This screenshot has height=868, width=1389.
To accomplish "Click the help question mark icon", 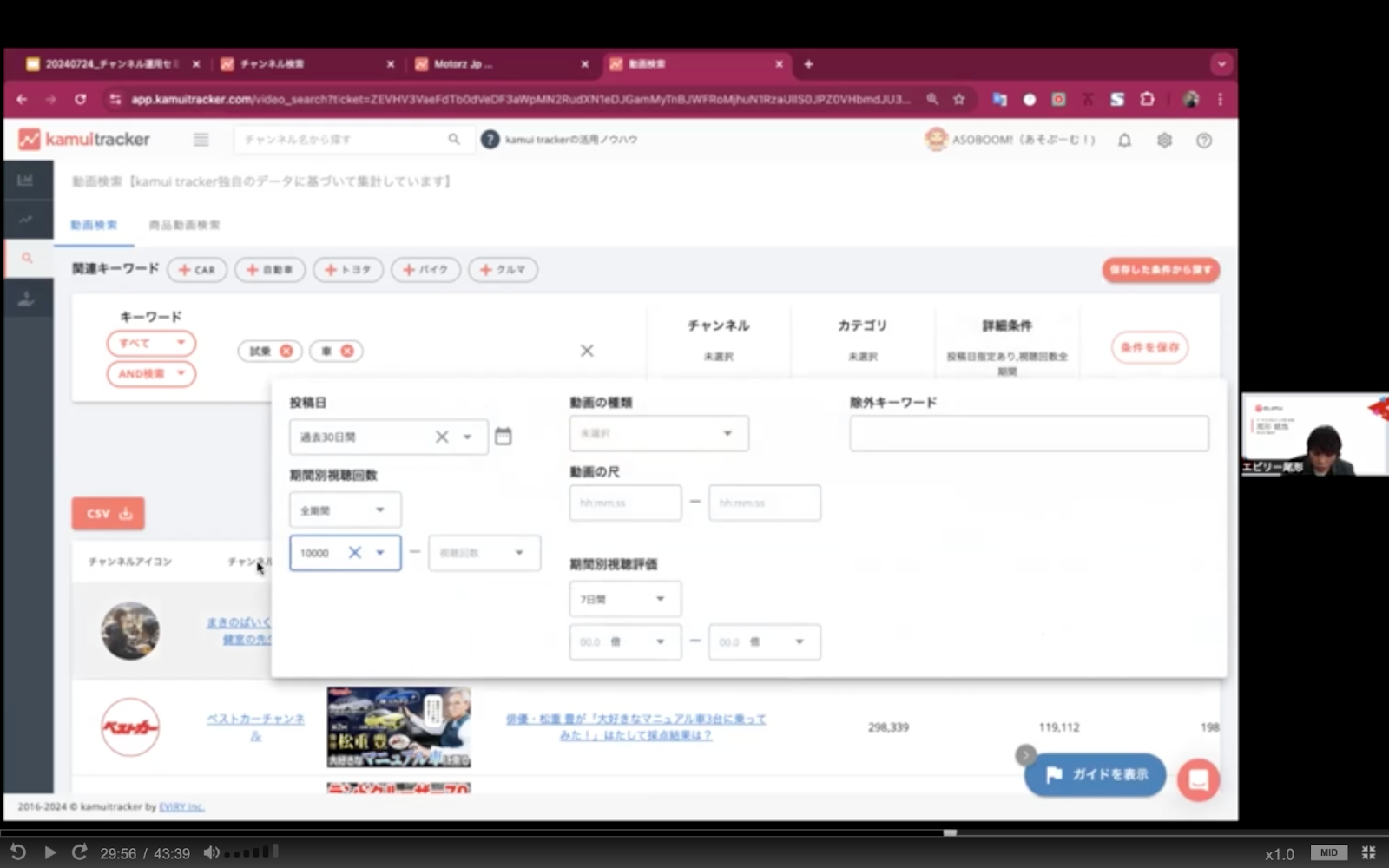I will pyautogui.click(x=1204, y=141).
